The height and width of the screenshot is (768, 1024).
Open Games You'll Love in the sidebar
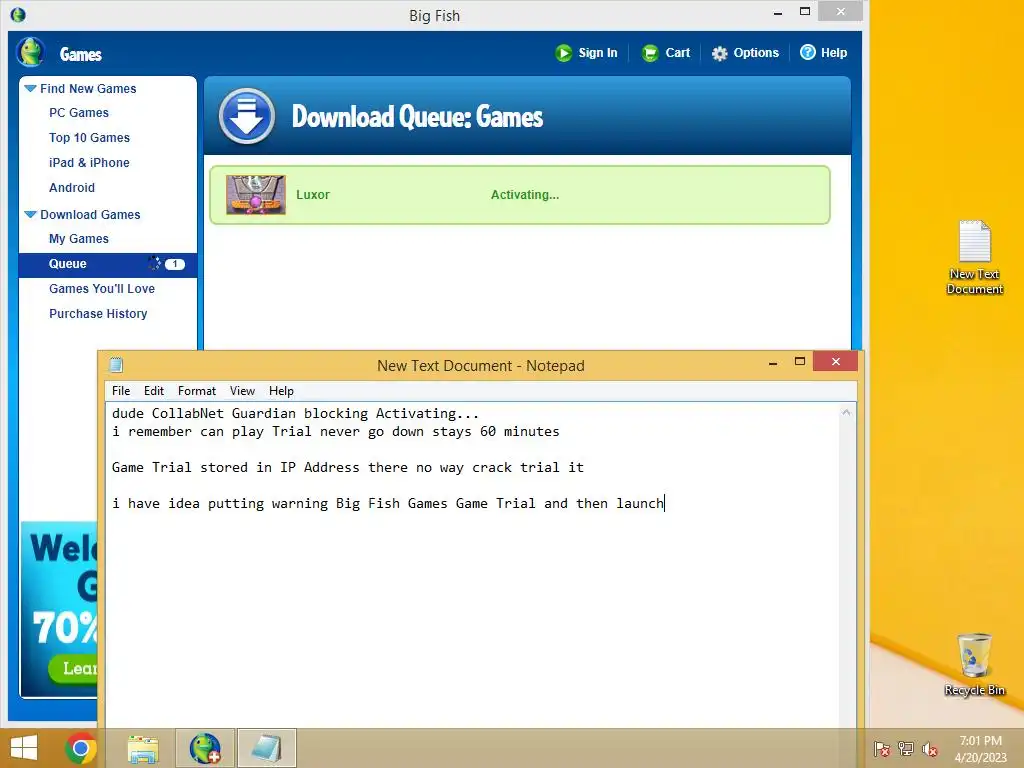(102, 289)
